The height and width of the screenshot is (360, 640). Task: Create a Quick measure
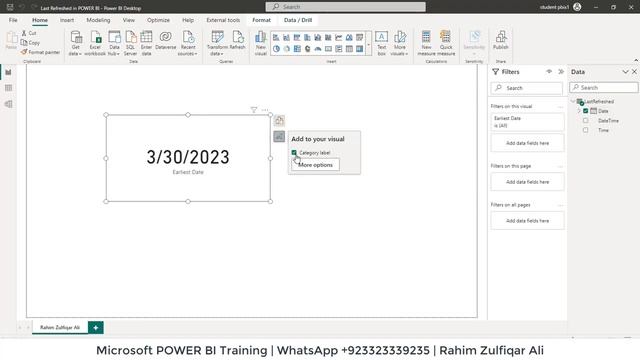[446, 43]
